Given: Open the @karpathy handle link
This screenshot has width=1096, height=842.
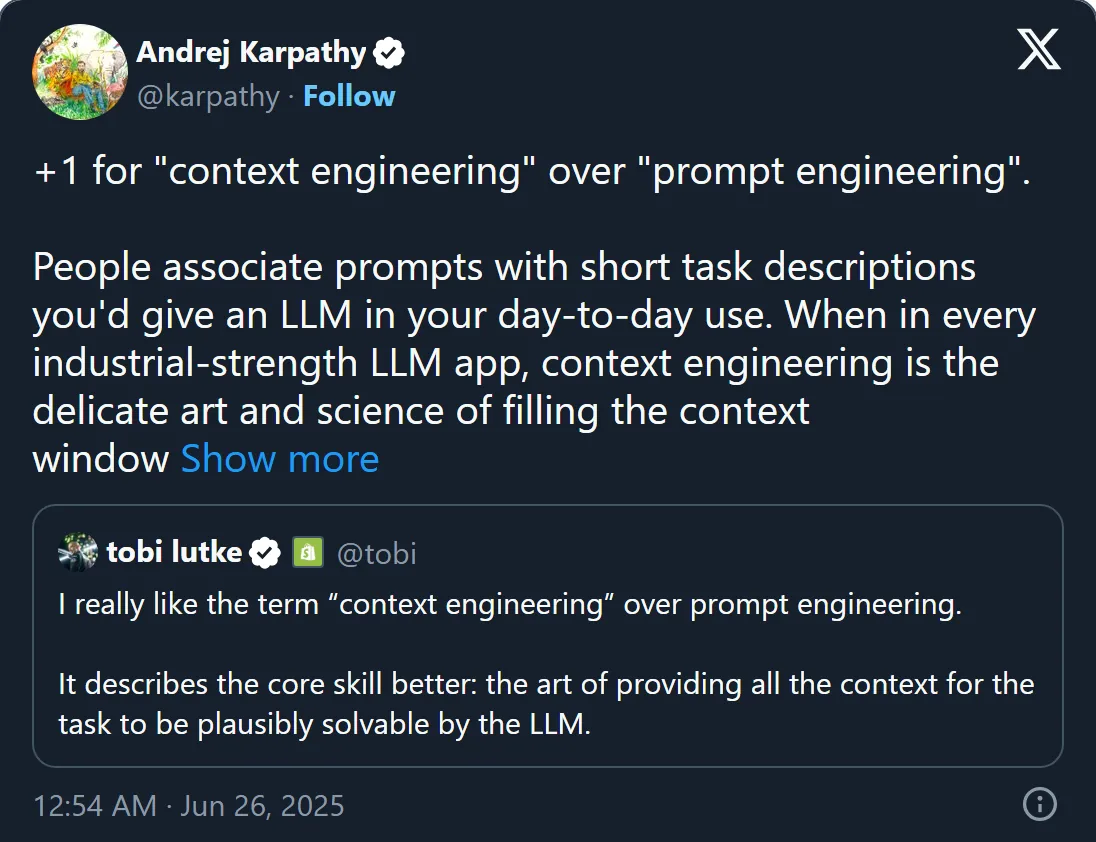Looking at the screenshot, I should 208,96.
